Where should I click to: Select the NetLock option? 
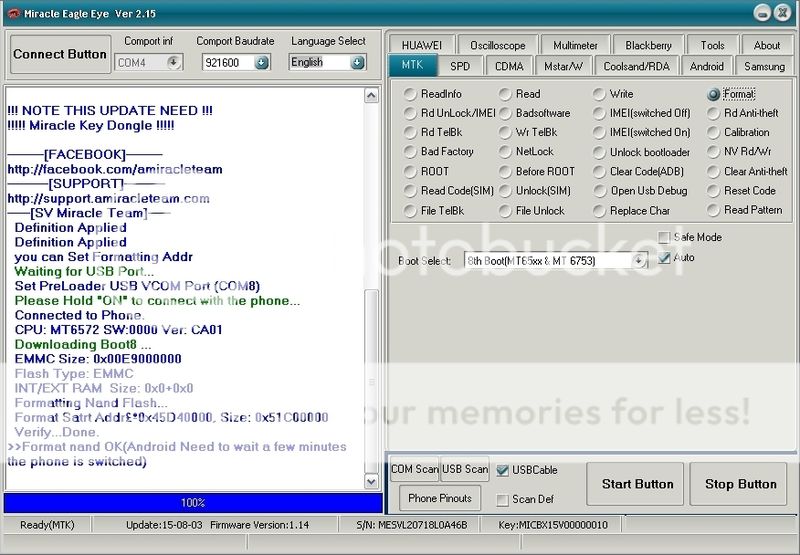[526, 152]
